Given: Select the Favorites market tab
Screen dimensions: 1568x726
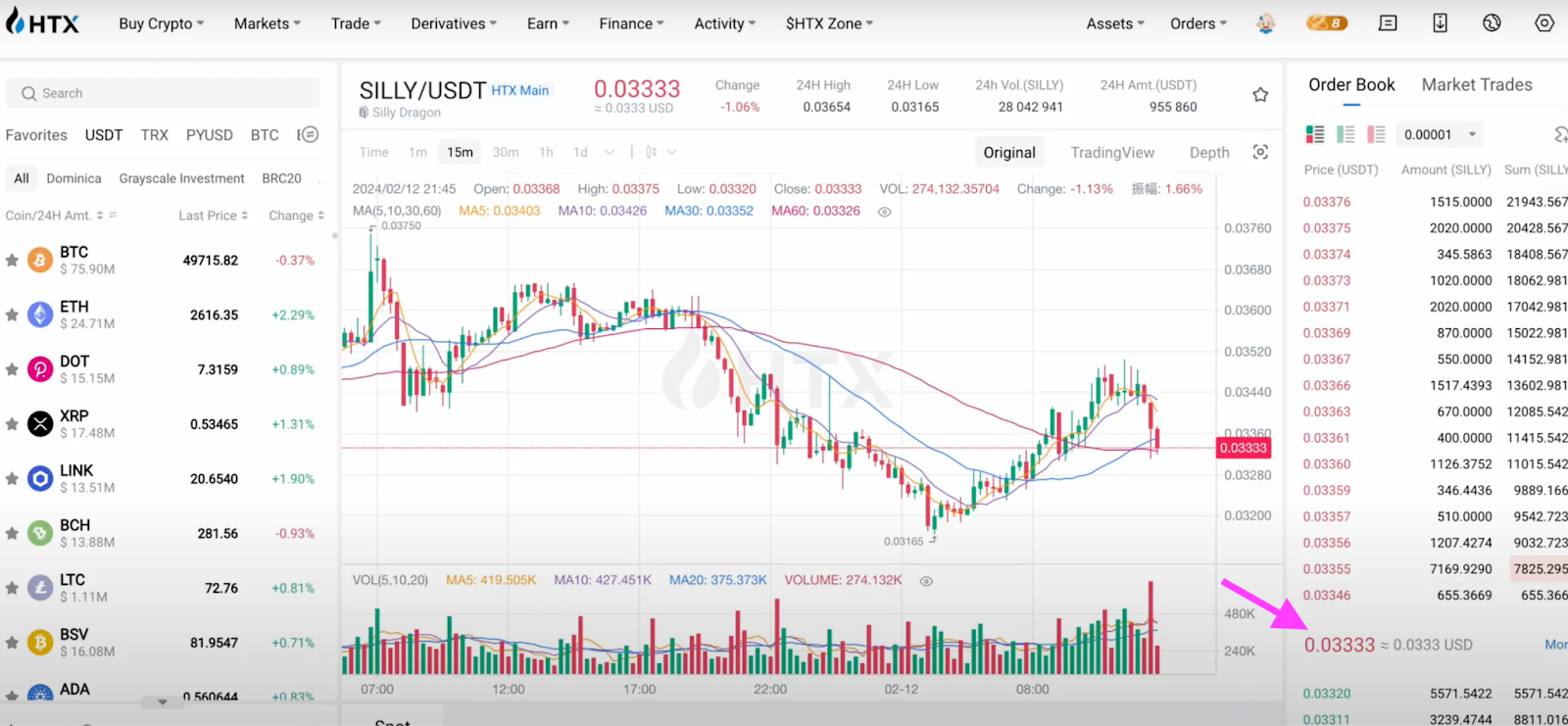Looking at the screenshot, I should (36, 135).
